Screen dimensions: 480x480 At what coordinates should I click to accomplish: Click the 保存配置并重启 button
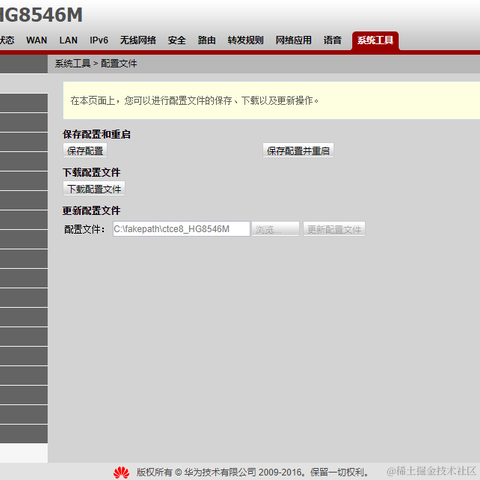click(x=298, y=151)
